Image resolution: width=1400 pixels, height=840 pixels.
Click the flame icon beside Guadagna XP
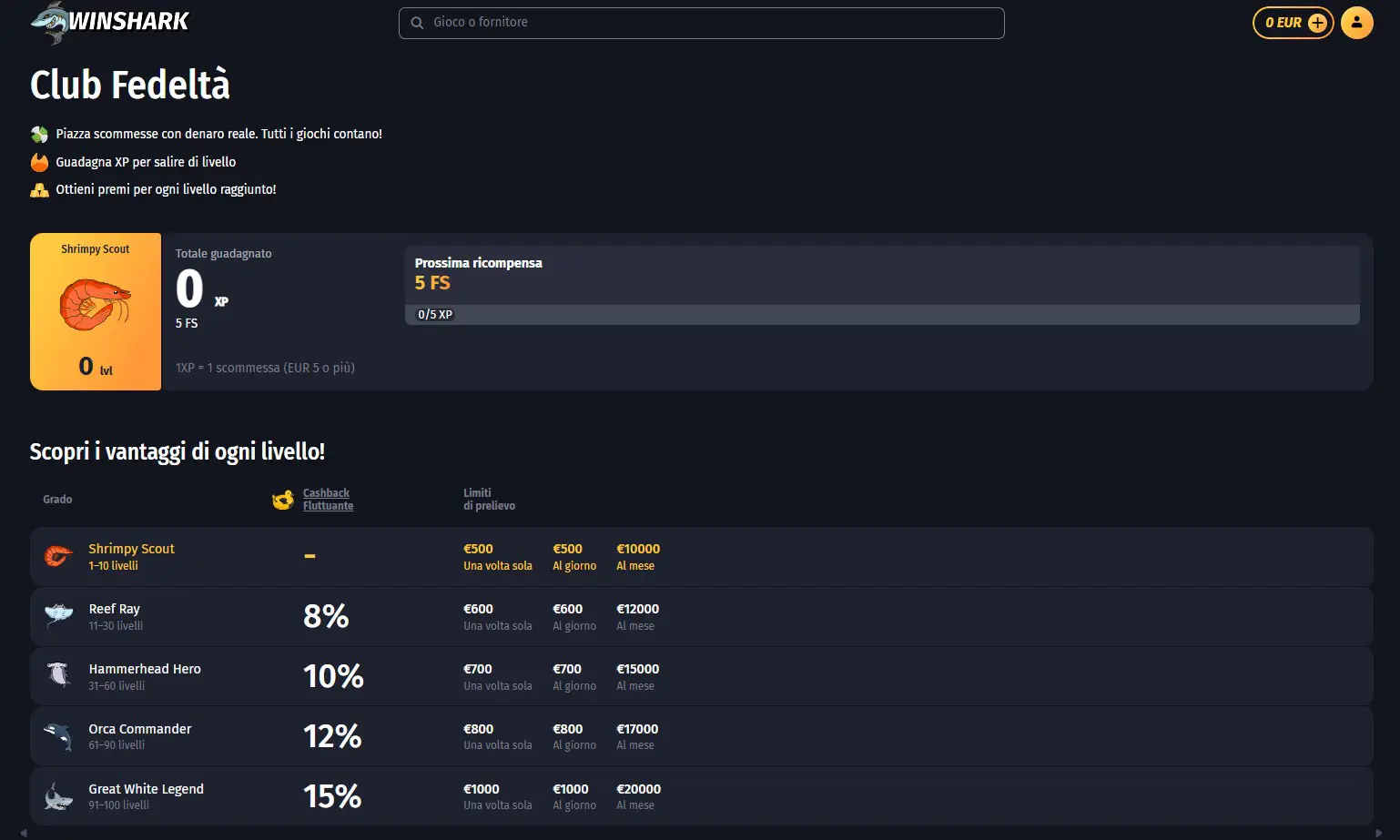(39, 162)
